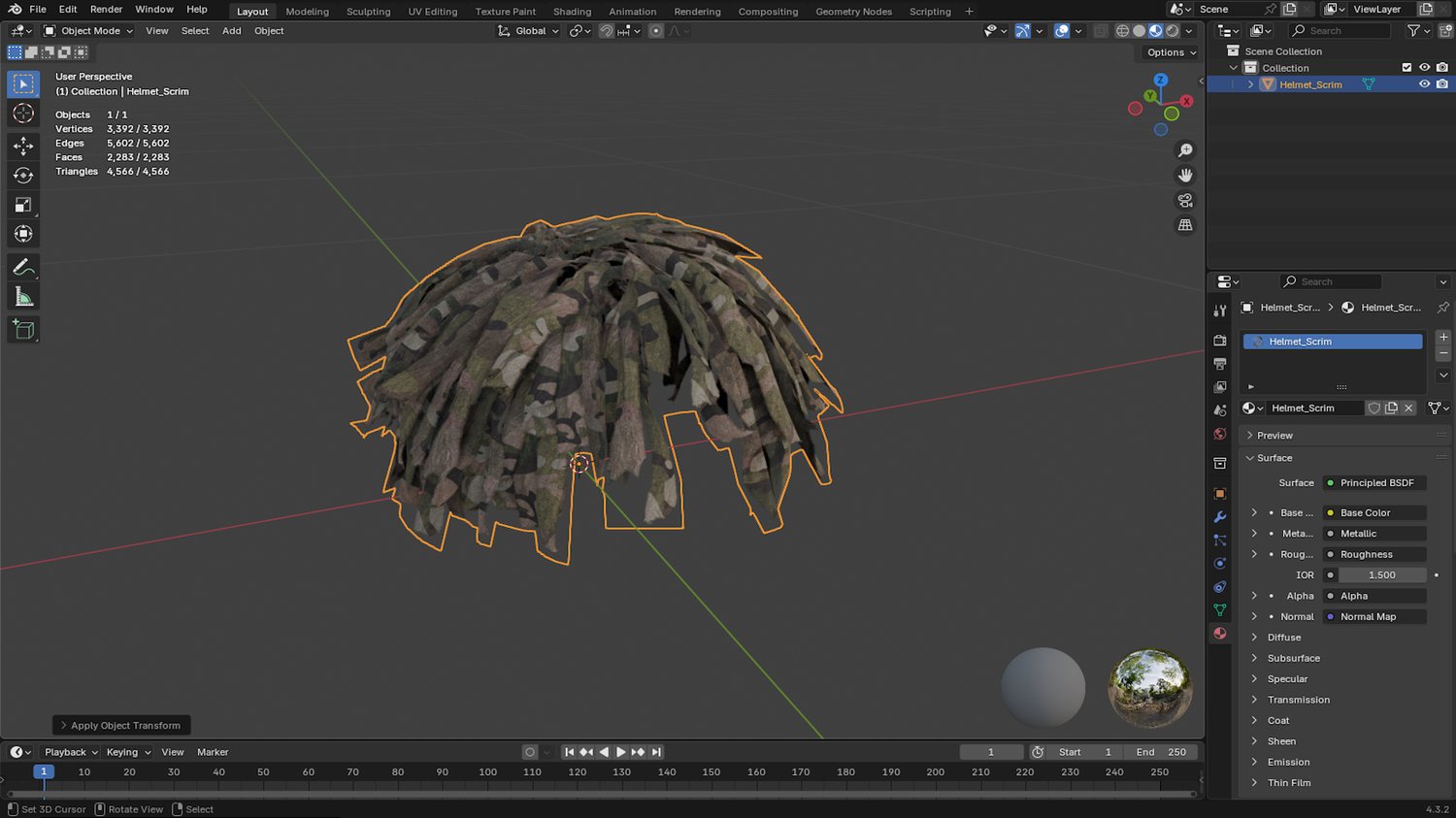Activate the Scale tool
Screen dimensions: 1456x818
(23, 205)
